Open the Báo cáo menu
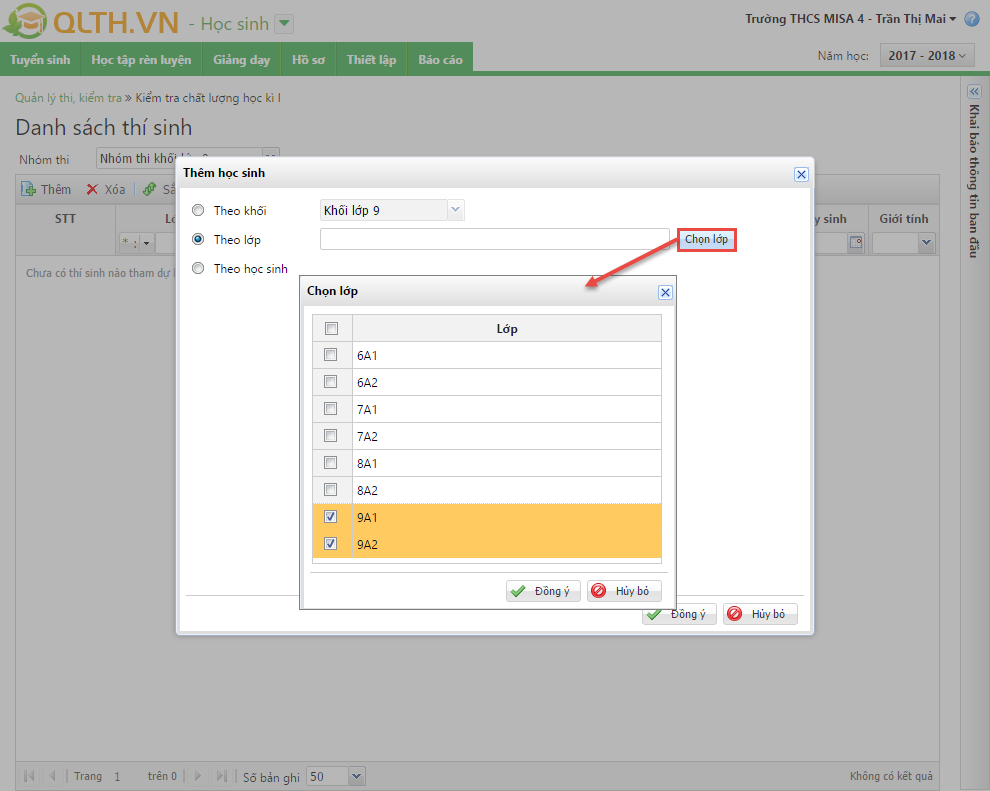Viewport: 990px width, 791px height. tap(440, 60)
